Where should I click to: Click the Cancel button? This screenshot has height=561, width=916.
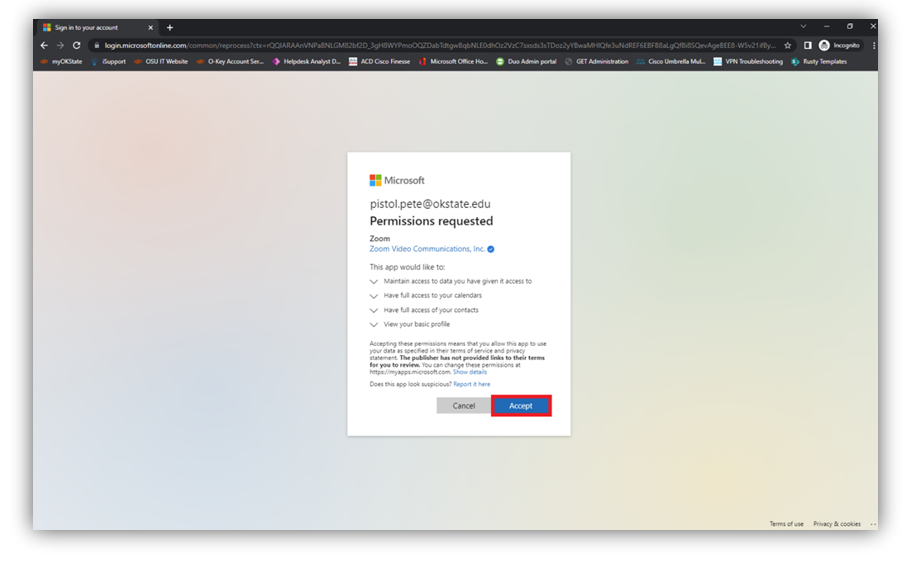(x=464, y=406)
